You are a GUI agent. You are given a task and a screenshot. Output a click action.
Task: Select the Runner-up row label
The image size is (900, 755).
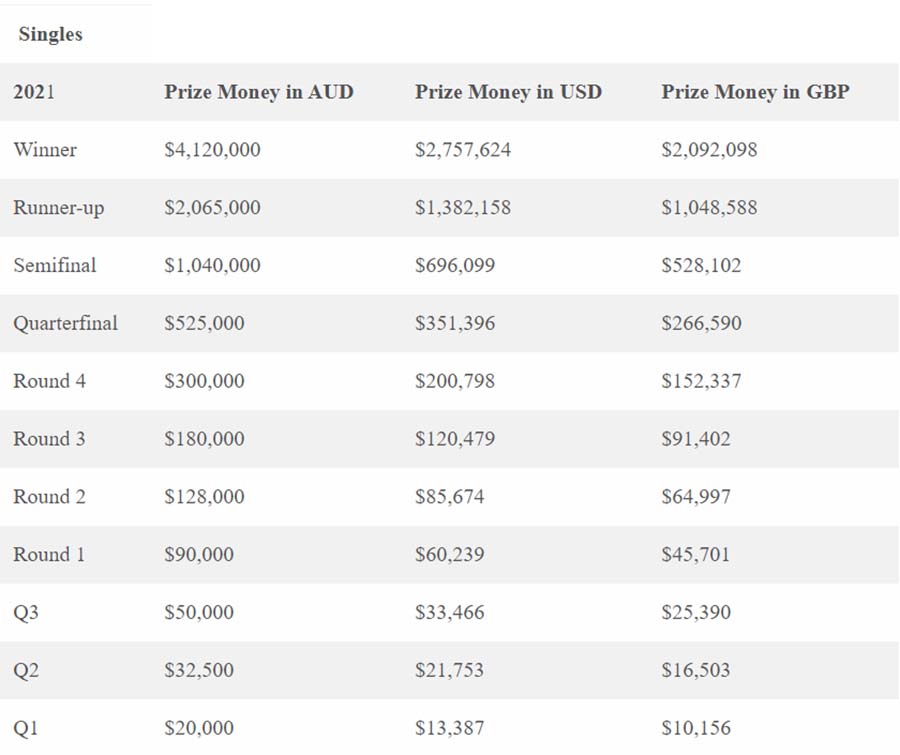point(59,208)
